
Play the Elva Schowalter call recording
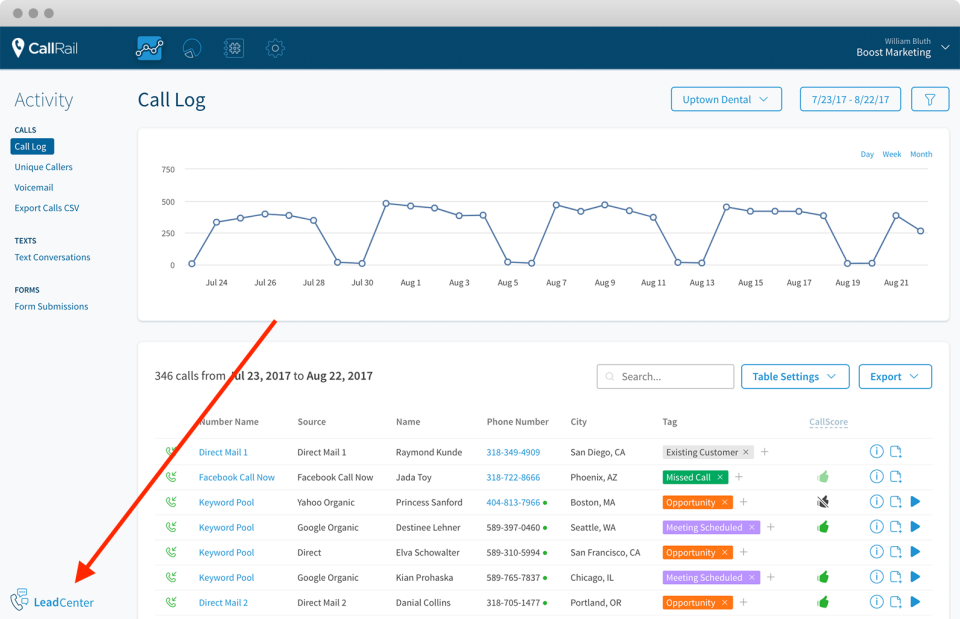pyautogui.click(x=915, y=552)
